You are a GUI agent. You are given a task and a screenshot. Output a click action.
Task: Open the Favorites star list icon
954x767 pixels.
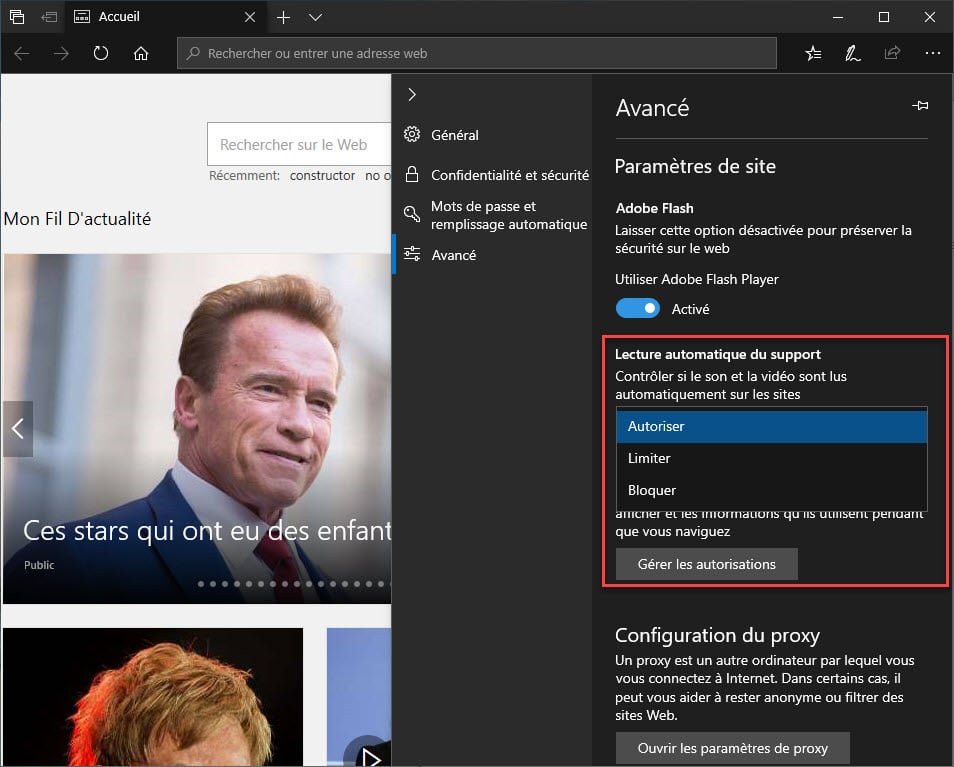[814, 53]
